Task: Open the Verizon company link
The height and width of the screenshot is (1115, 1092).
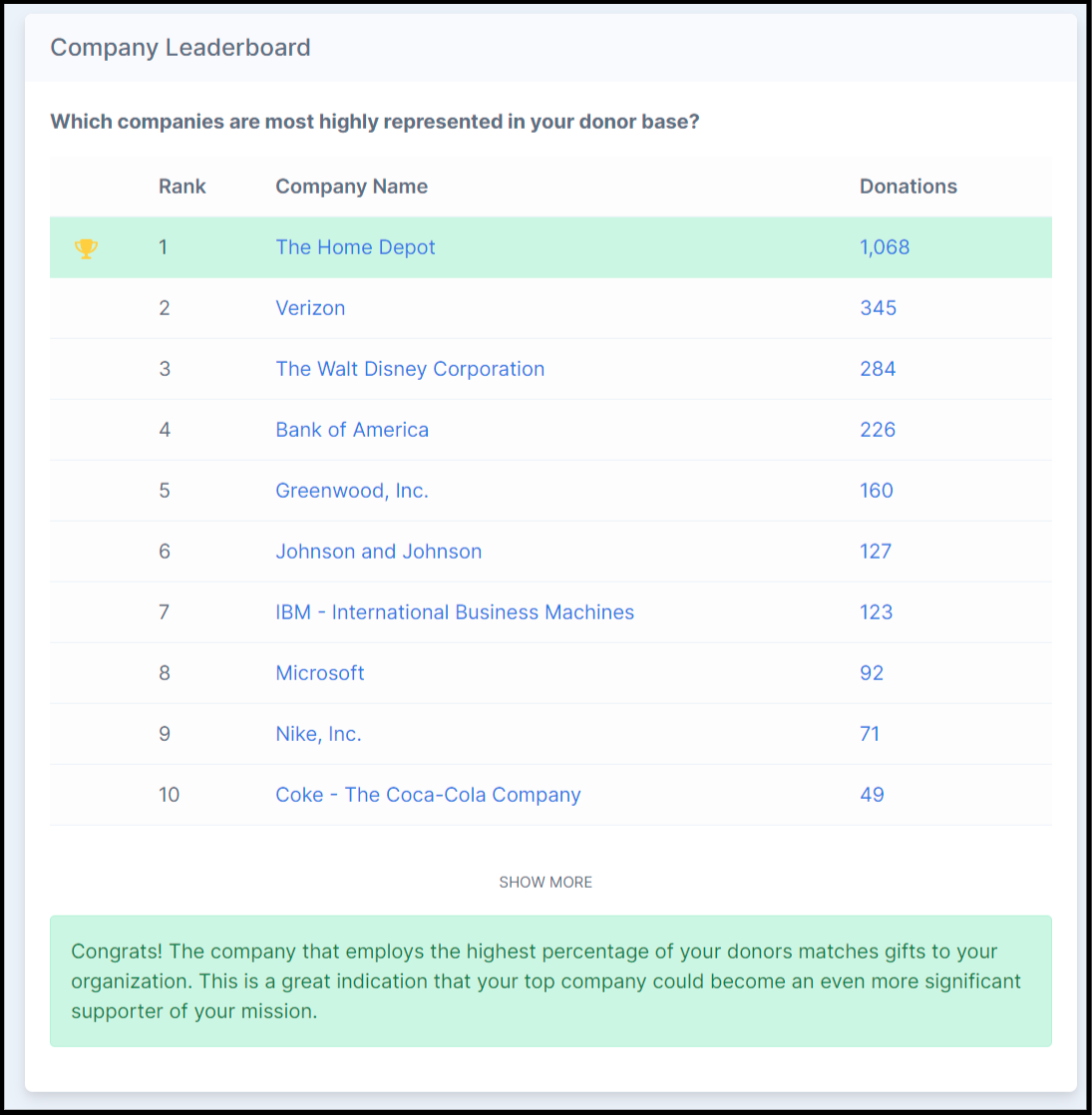Action: (310, 308)
